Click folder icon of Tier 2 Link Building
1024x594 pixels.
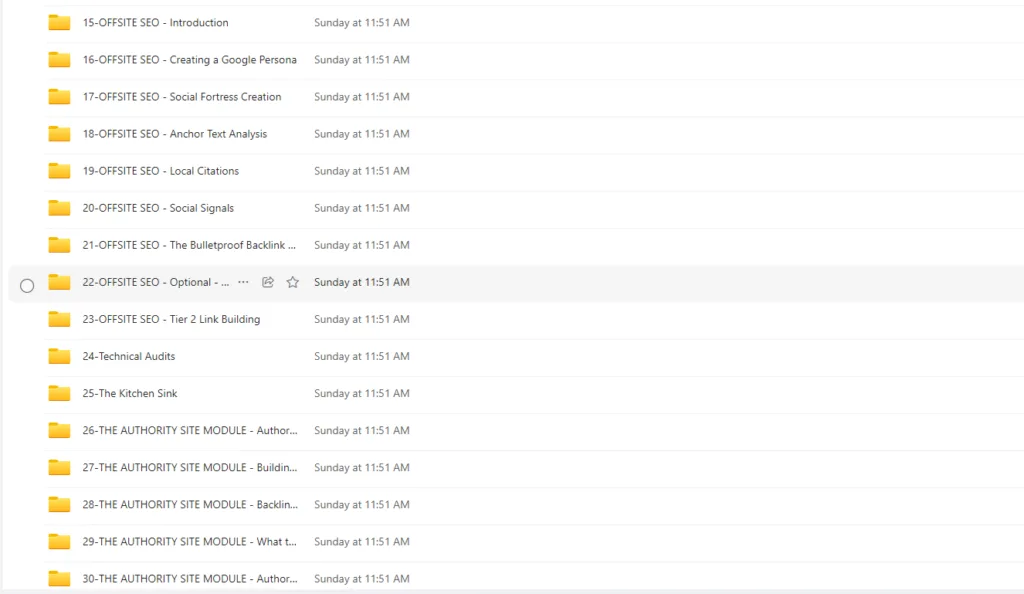click(59, 319)
